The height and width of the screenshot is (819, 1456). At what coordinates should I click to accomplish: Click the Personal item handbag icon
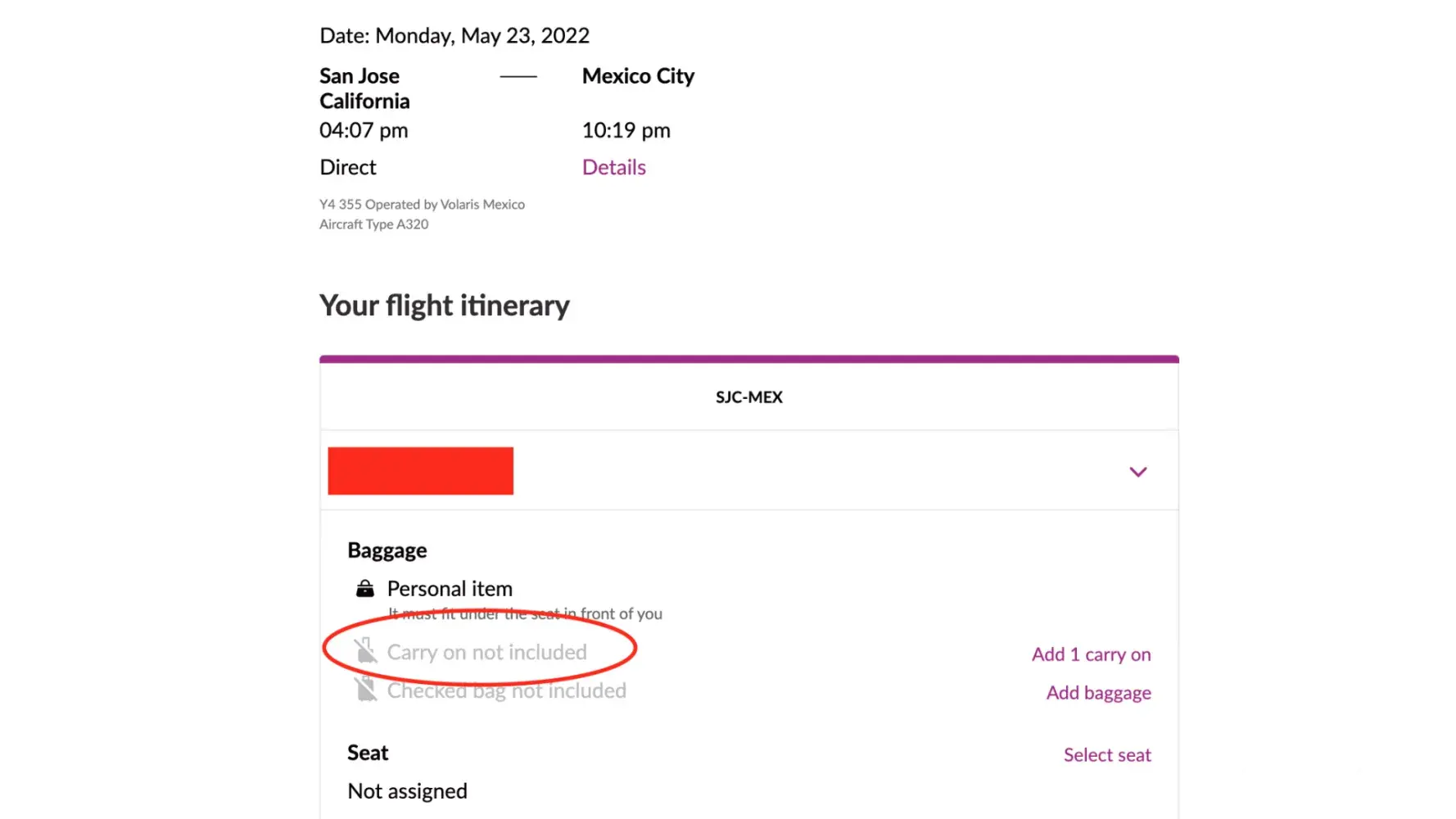(x=365, y=589)
